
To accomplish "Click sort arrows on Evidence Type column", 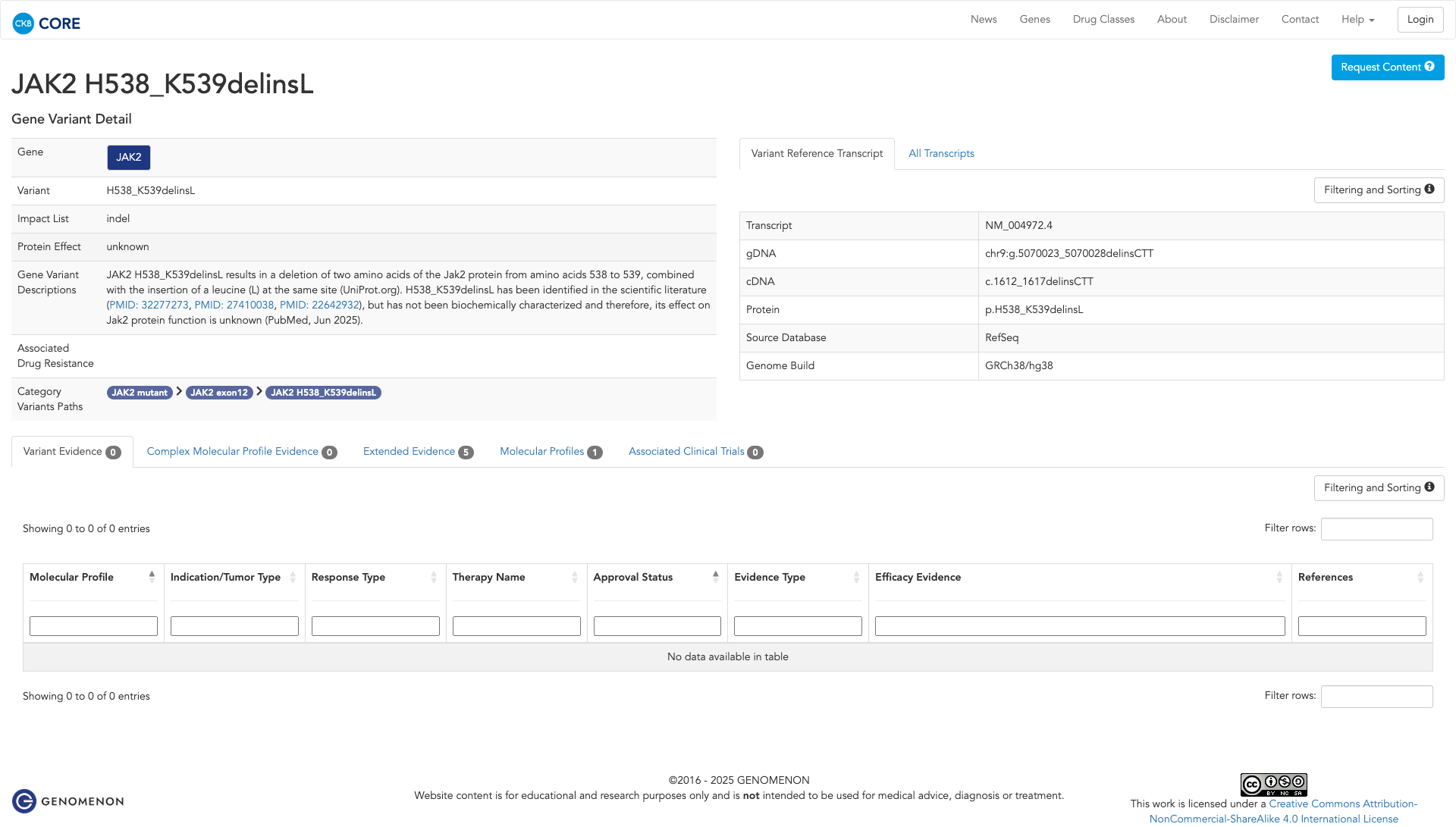I will coord(856,578).
